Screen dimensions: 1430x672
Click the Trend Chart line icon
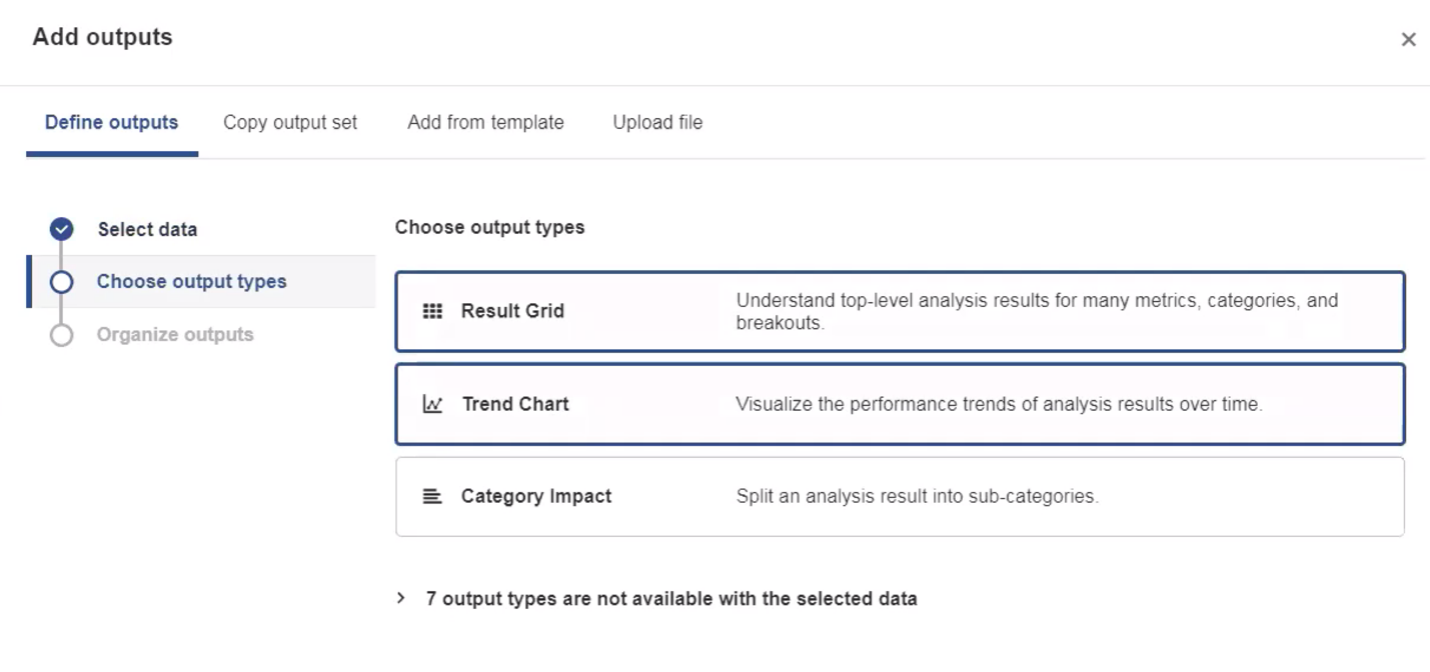coord(433,404)
